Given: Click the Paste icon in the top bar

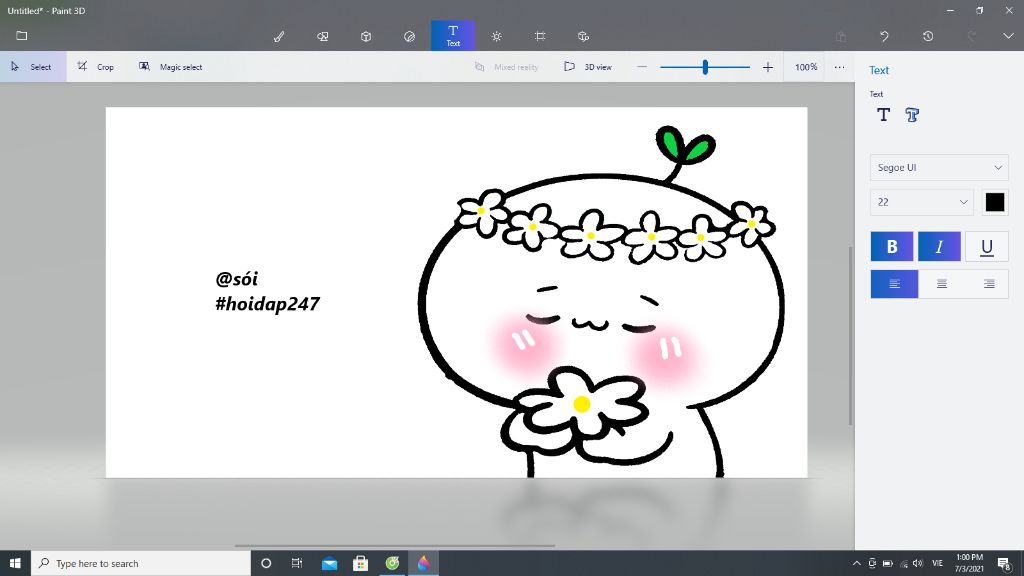Looking at the screenshot, I should tap(841, 36).
